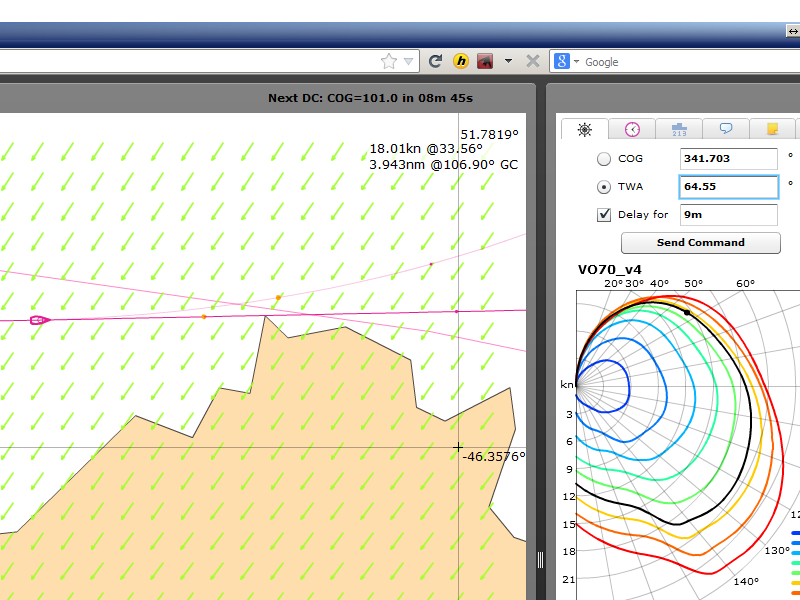Image resolution: width=800 pixels, height=600 pixels.
Task: Select the COG radio button
Action: pyautogui.click(x=604, y=159)
